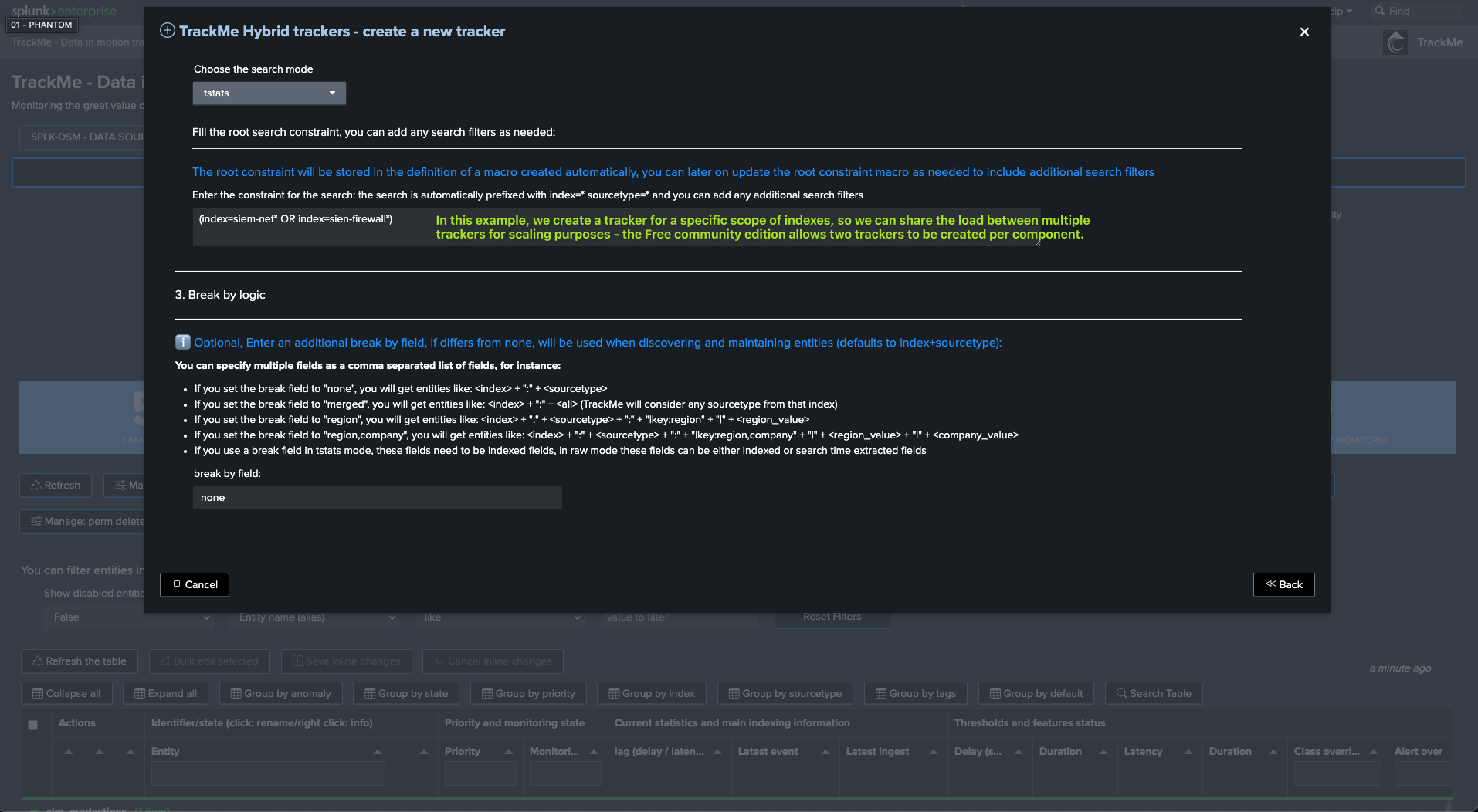Open the Search Table button

click(x=1154, y=693)
